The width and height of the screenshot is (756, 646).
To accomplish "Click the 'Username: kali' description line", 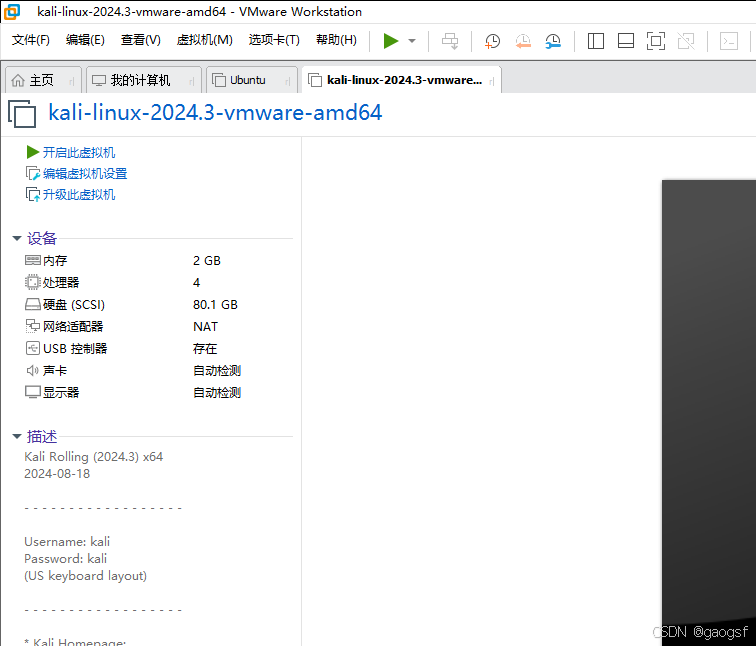I will 67,542.
